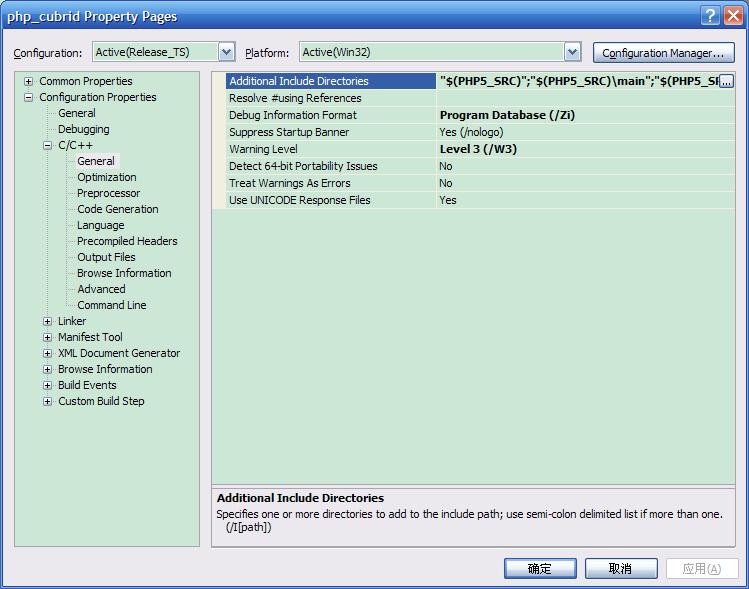This screenshot has width=749, height=589.
Task: Select the Command Line tree item
Action: (x=112, y=305)
